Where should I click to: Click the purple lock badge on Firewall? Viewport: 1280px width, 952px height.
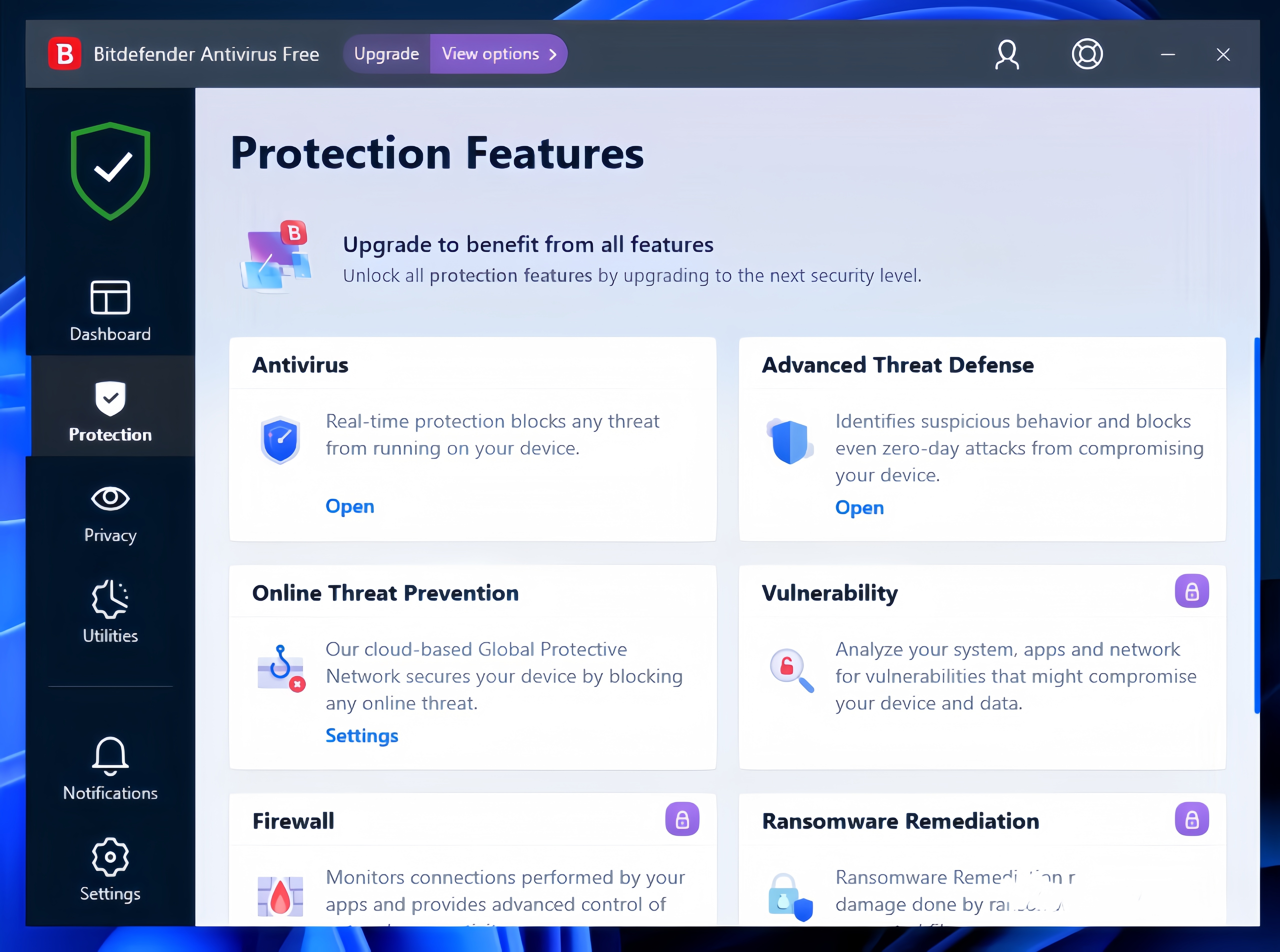tap(682, 819)
